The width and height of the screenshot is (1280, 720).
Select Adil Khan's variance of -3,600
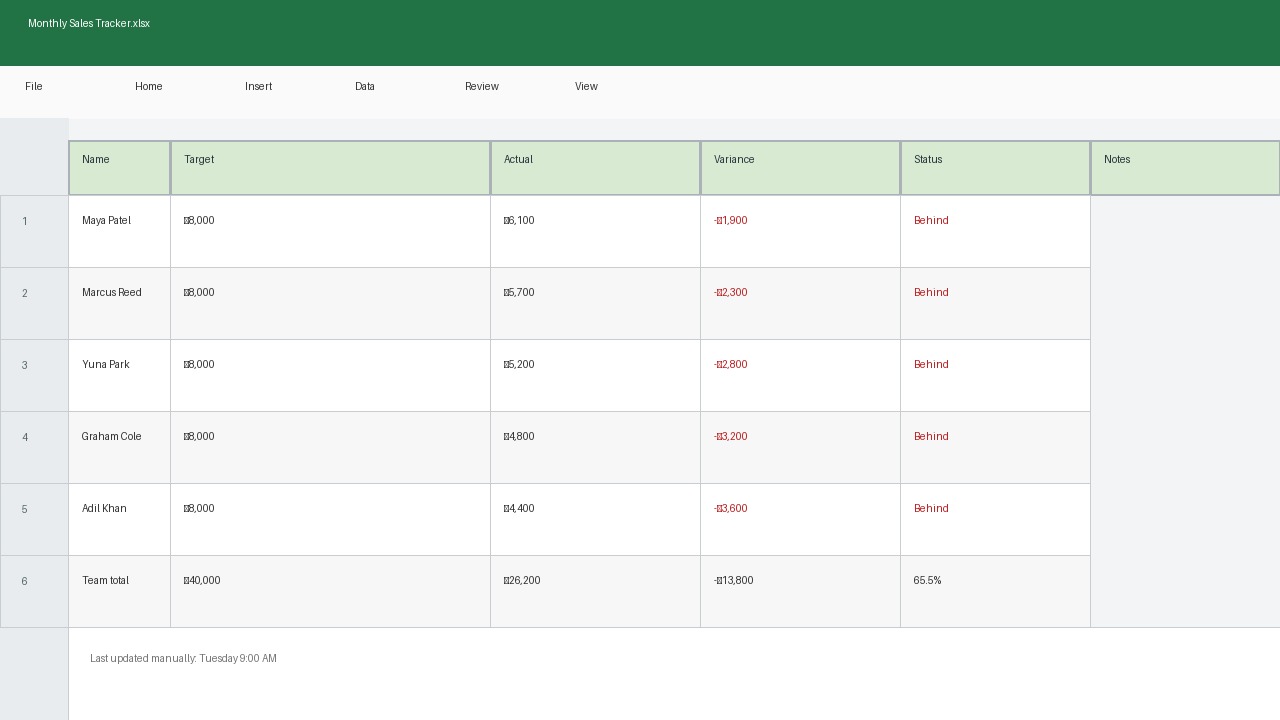[x=800, y=520]
